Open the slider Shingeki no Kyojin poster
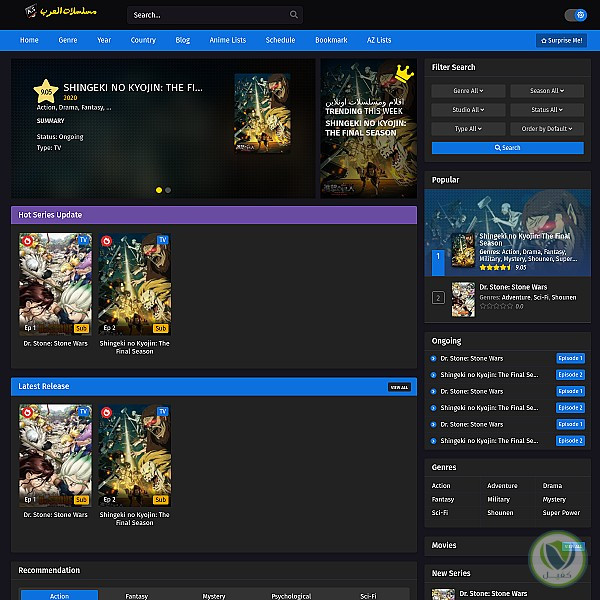Viewport: 600px width, 600px height. [x=262, y=113]
